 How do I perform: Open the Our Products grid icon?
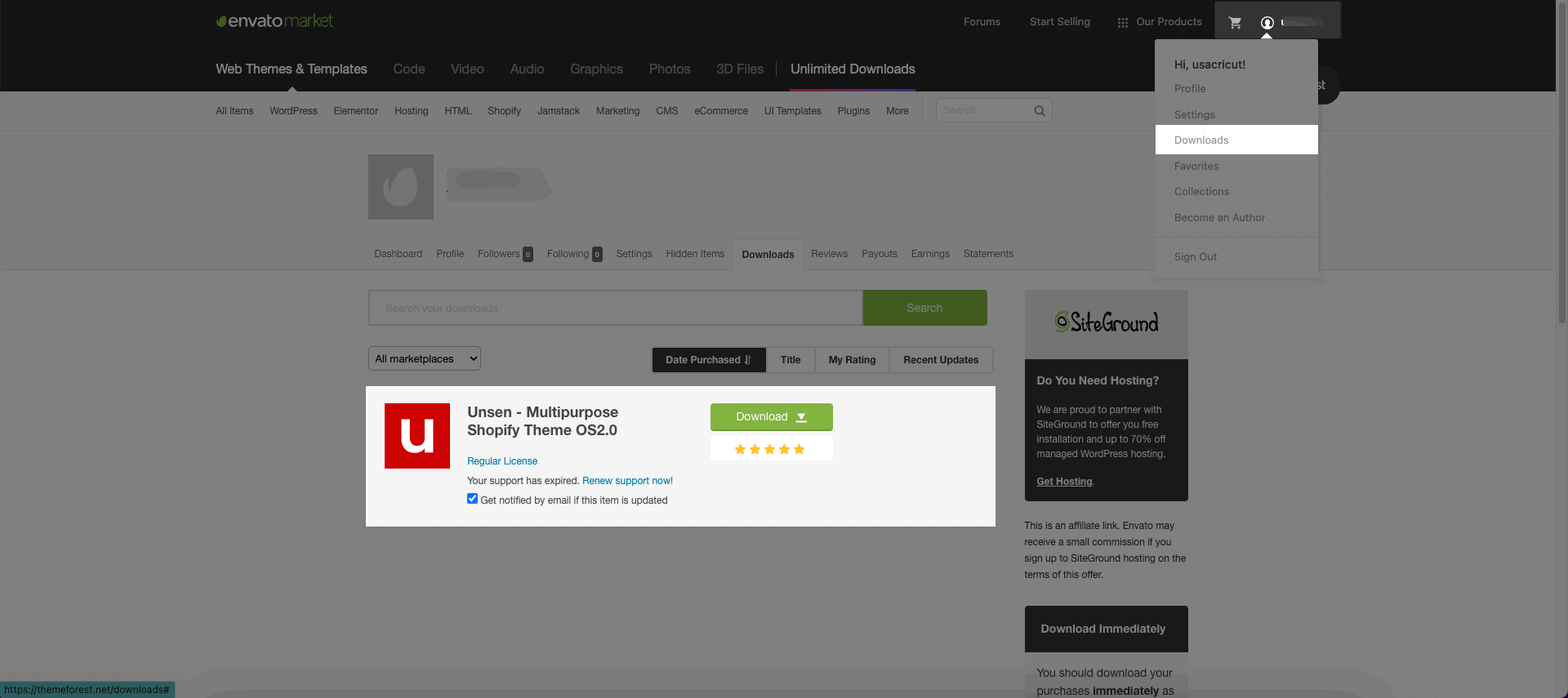click(x=1122, y=22)
